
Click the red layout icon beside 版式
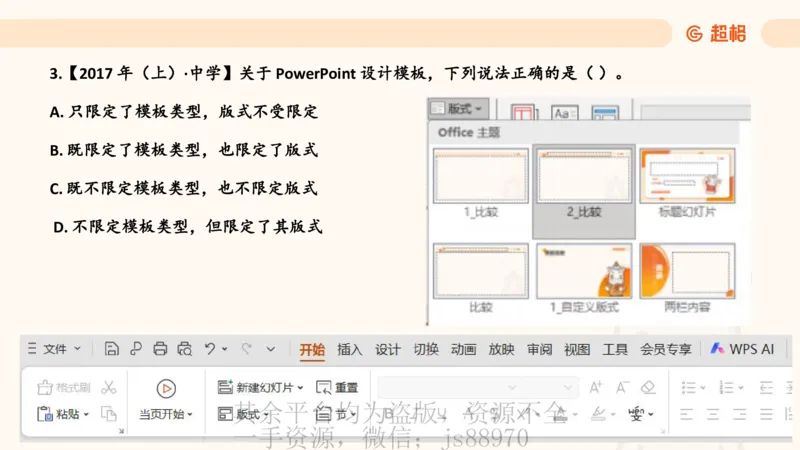[x=523, y=112]
